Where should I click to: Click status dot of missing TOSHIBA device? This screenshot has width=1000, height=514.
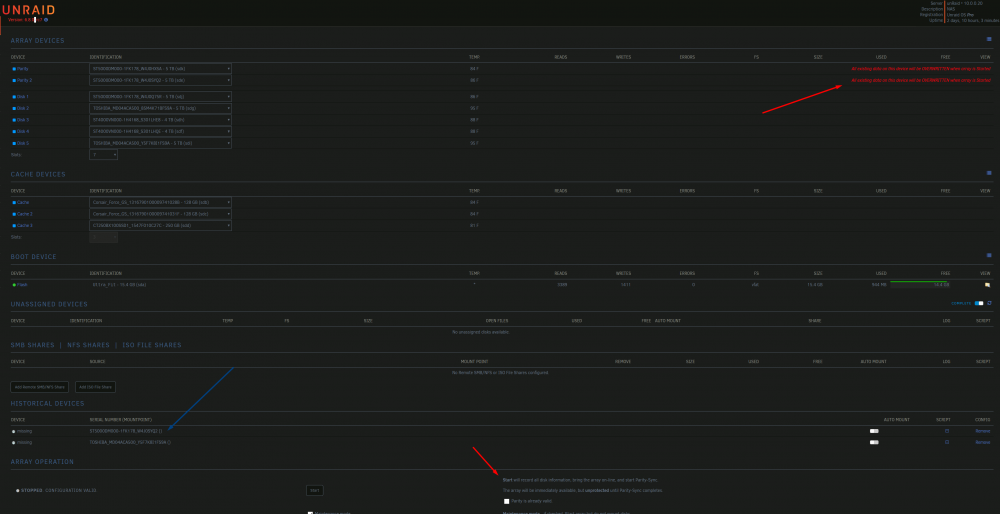click(x=14, y=442)
